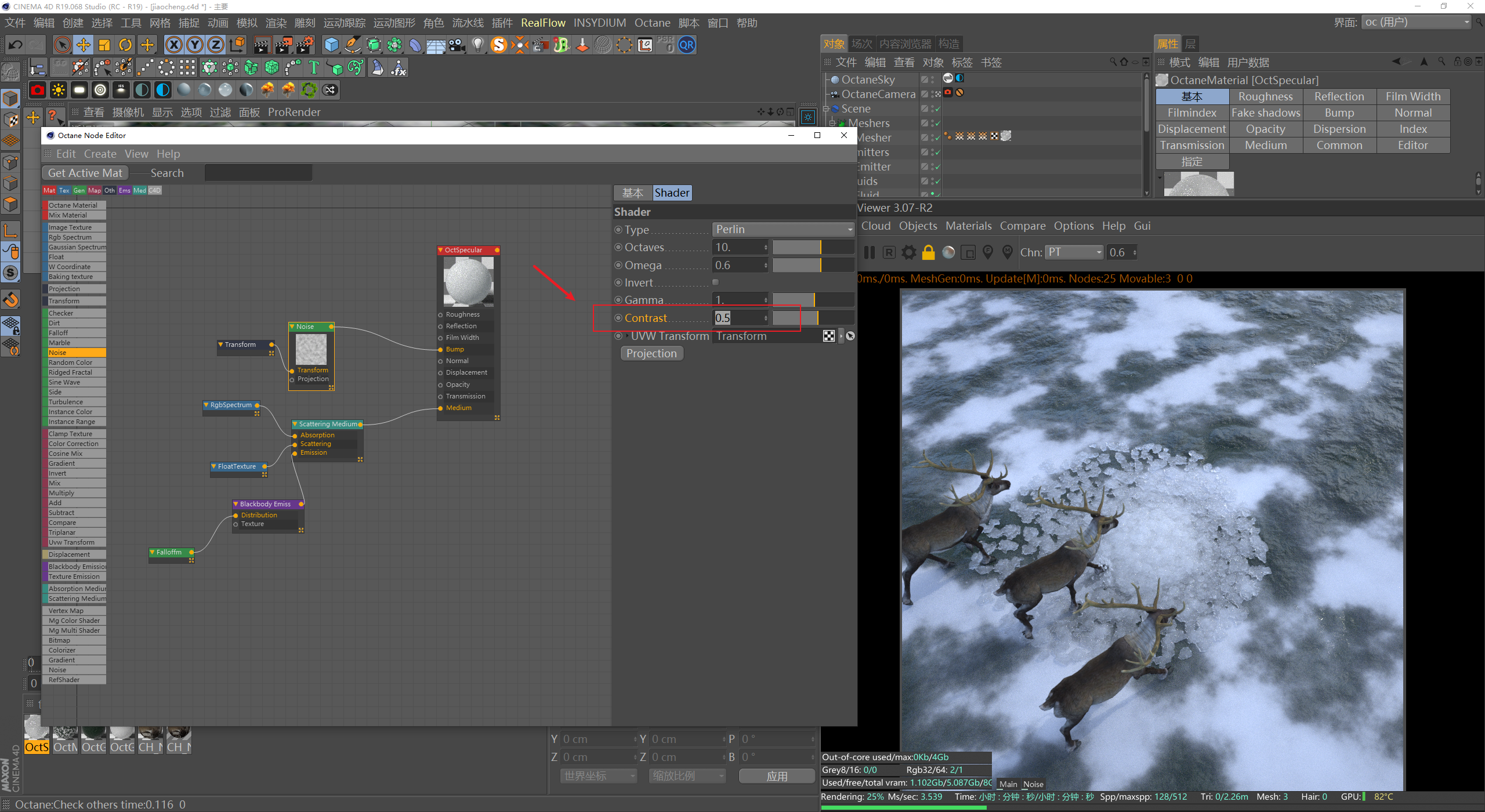
Task: Click the Get Active Mat button
Action: pyautogui.click(x=85, y=173)
